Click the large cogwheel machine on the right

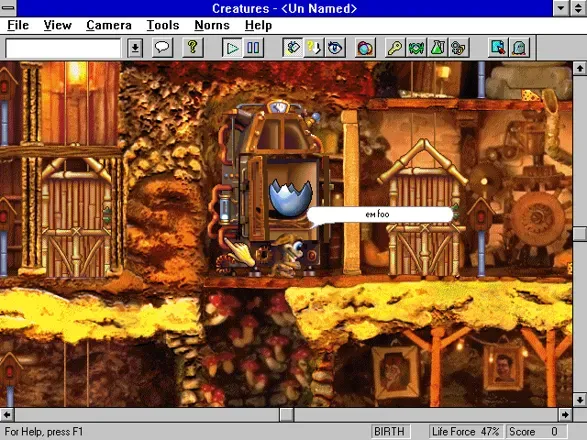tap(538, 219)
